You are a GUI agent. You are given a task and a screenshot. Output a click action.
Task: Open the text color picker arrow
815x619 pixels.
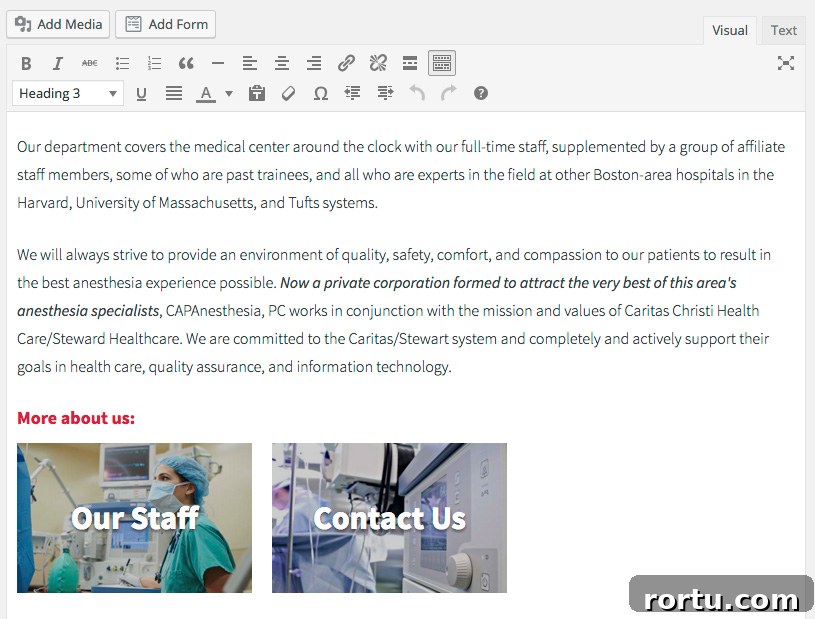229,94
